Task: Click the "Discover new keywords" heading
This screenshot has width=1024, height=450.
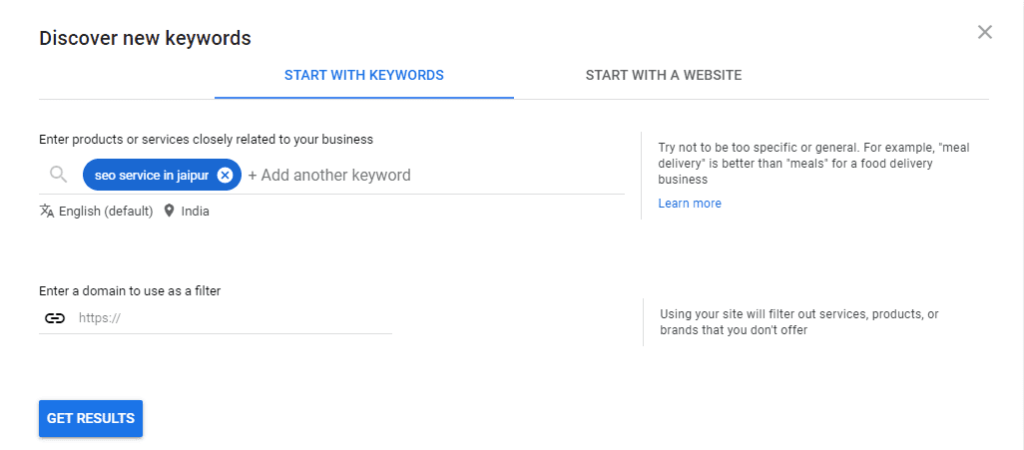Action: pyautogui.click(x=145, y=39)
